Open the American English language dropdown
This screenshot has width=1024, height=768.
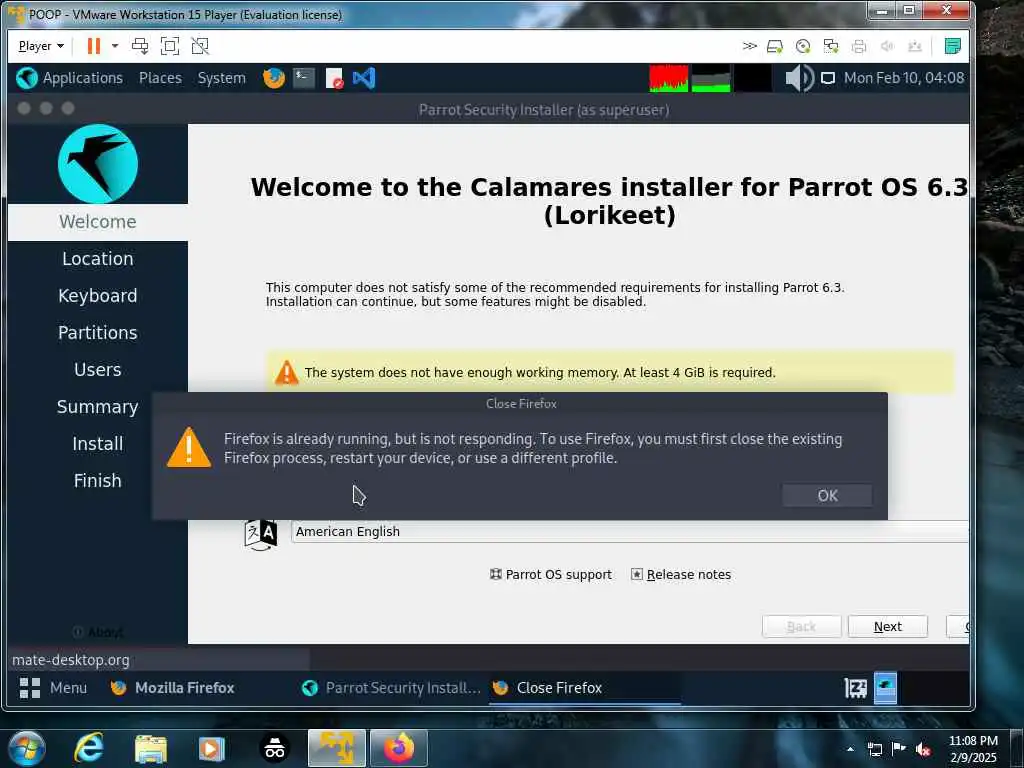[x=630, y=532]
